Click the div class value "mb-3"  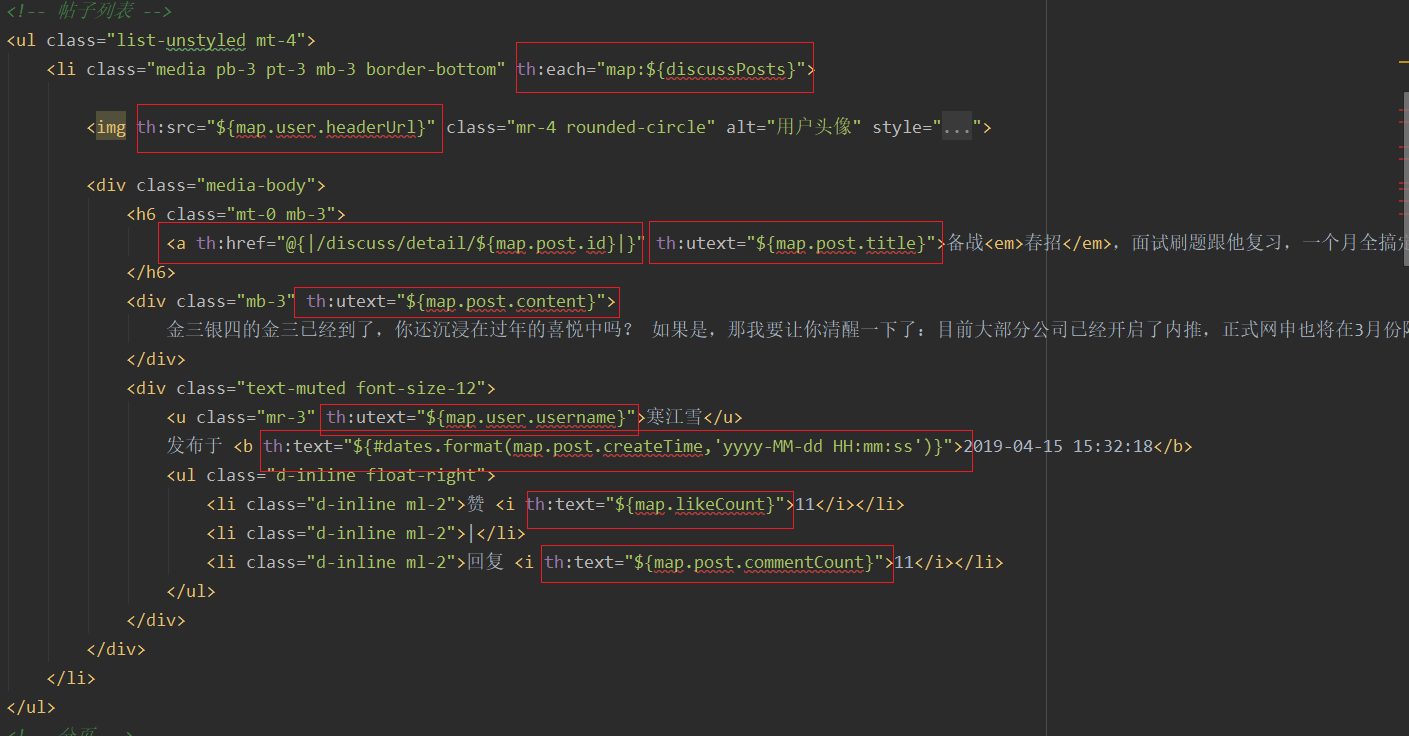tap(266, 302)
